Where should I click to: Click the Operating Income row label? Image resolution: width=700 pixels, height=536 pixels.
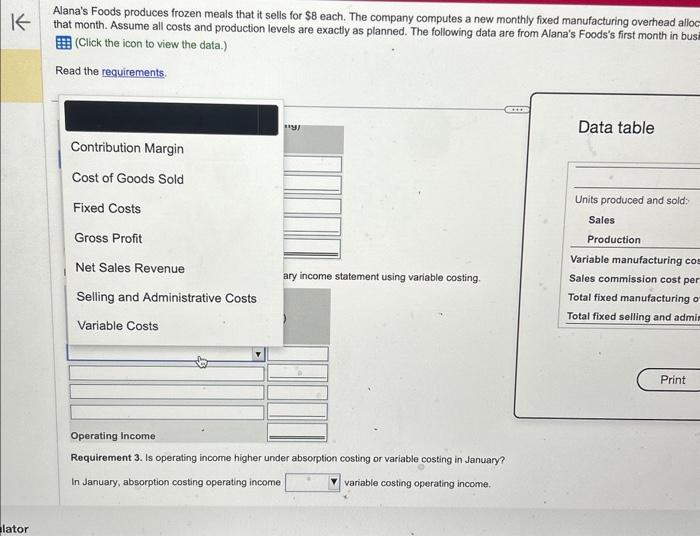(113, 436)
